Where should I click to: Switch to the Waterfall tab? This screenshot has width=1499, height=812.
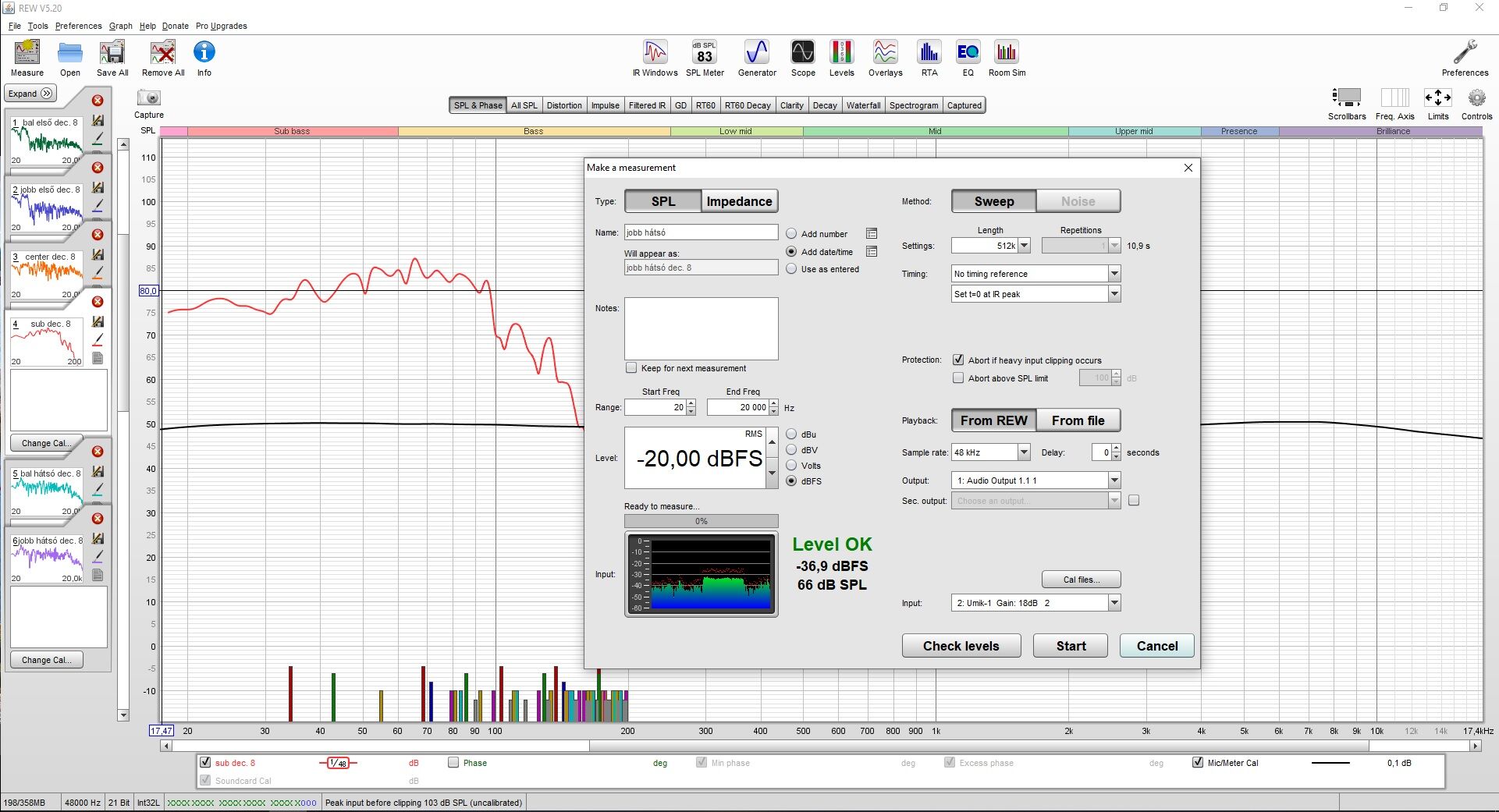pyautogui.click(x=863, y=105)
